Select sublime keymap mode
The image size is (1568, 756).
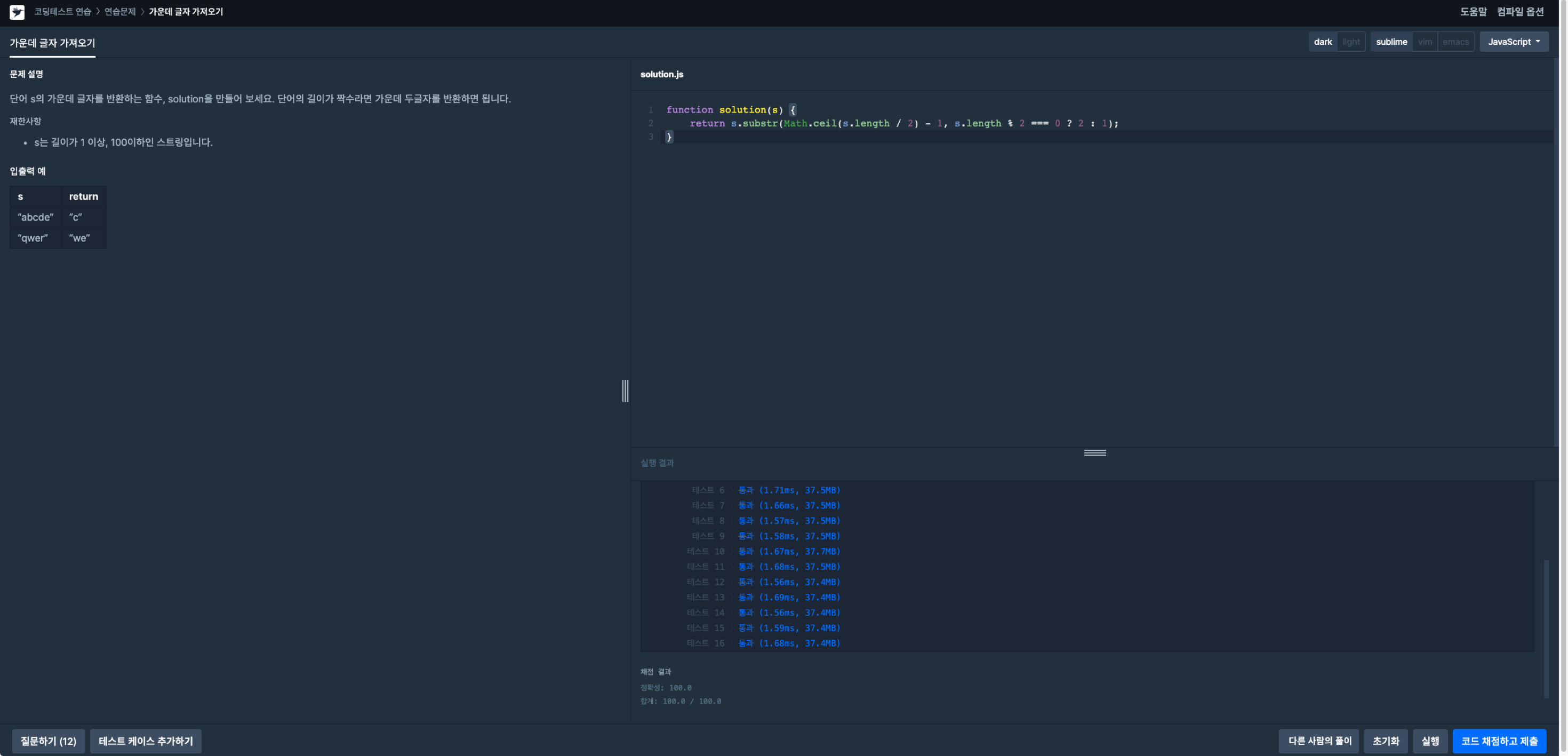1391,42
